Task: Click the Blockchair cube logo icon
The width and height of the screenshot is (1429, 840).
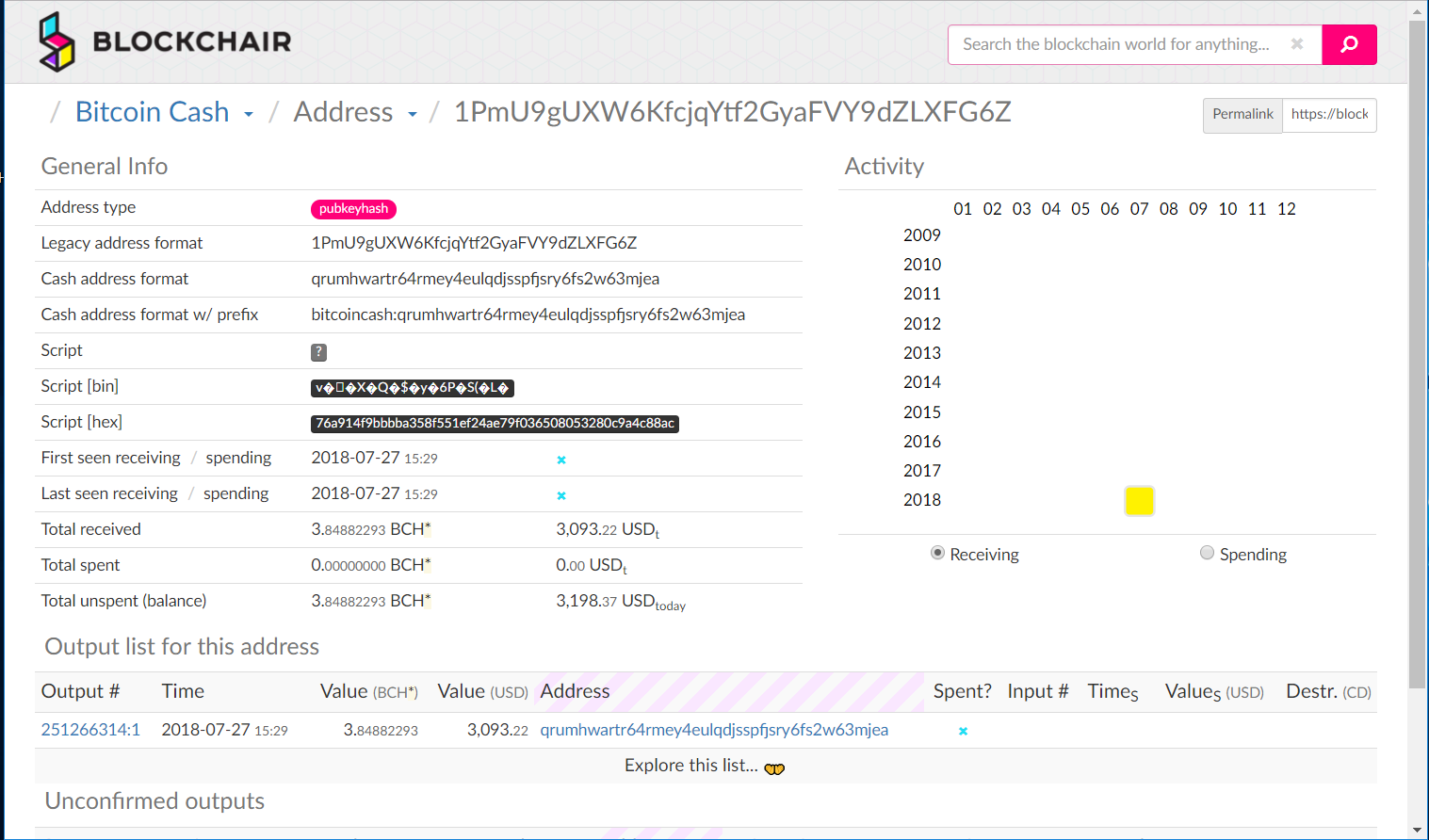Action: click(x=57, y=41)
